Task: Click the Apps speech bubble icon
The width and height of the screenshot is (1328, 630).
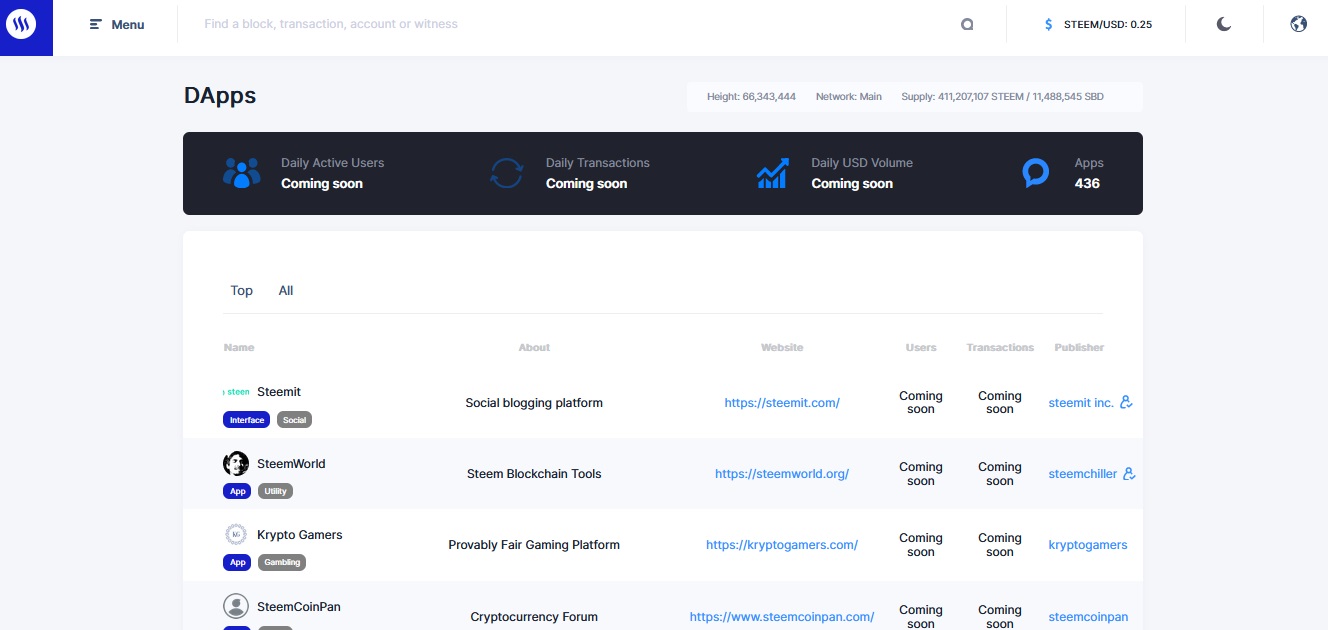Action: pos(1036,173)
